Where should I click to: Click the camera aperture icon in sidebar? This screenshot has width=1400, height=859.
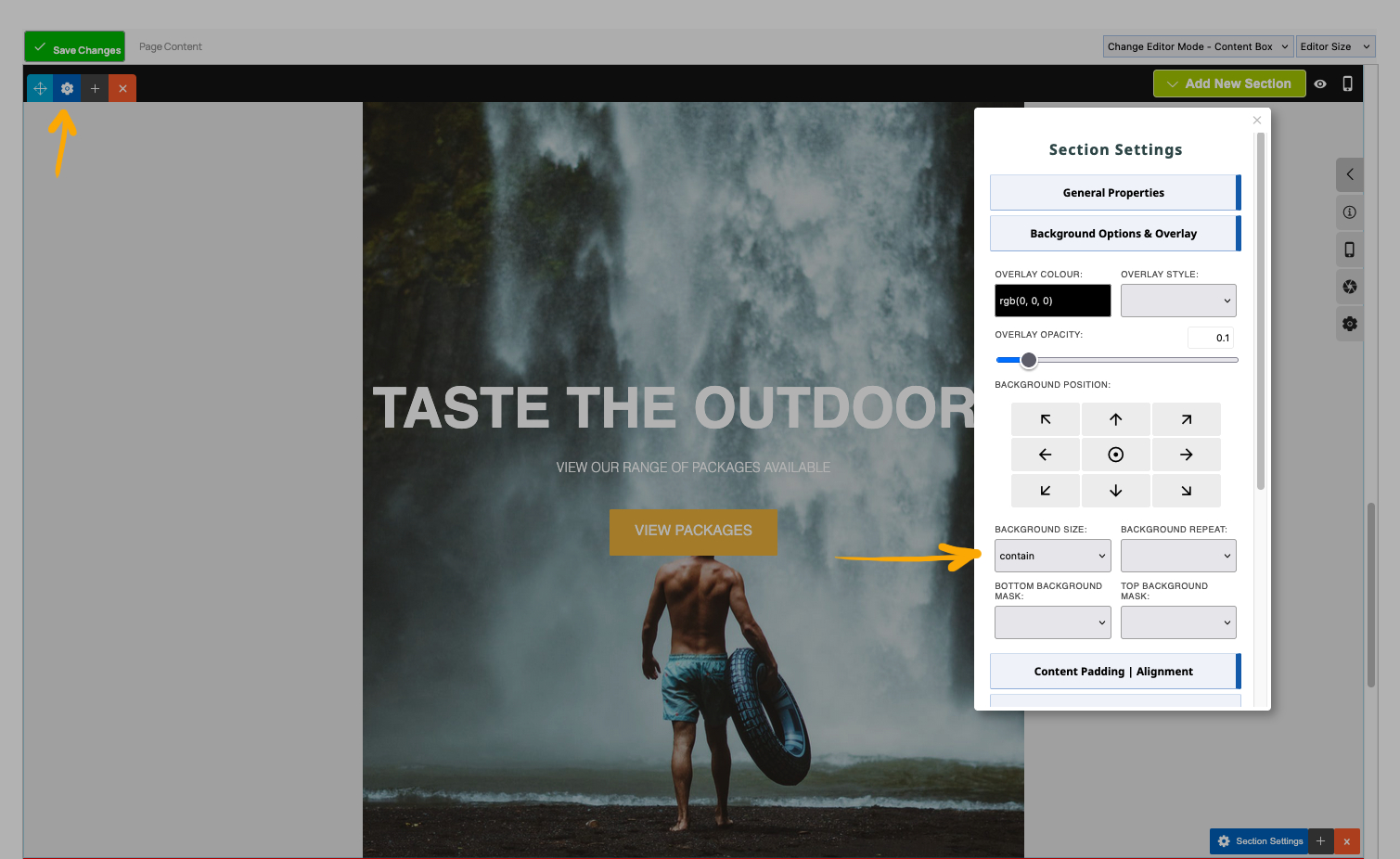click(x=1349, y=287)
